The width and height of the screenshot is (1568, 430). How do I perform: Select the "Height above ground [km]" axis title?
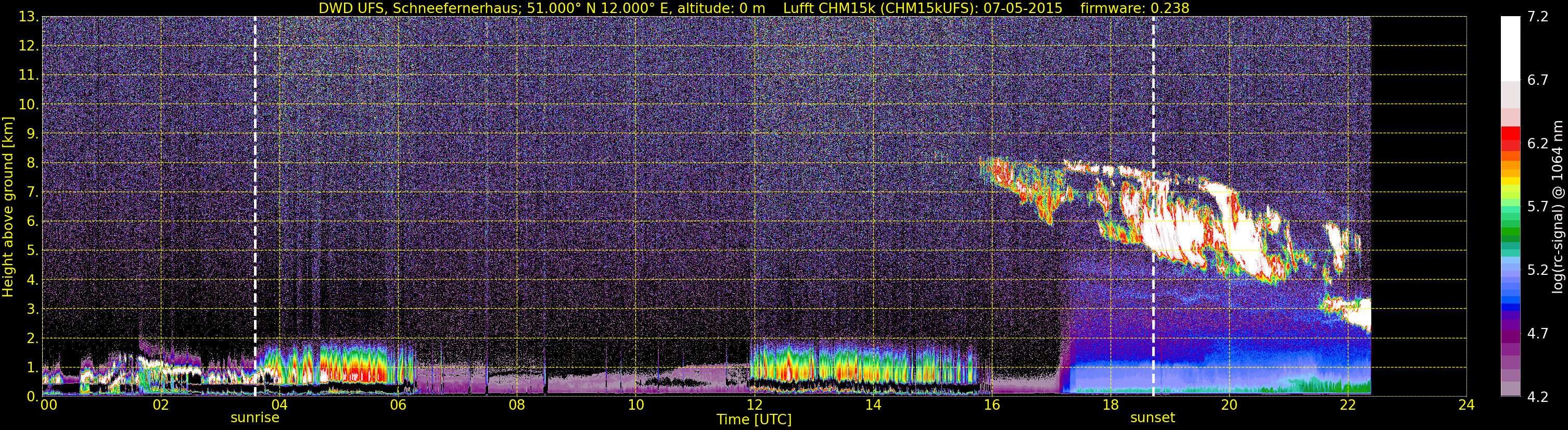pyautogui.click(x=8, y=207)
